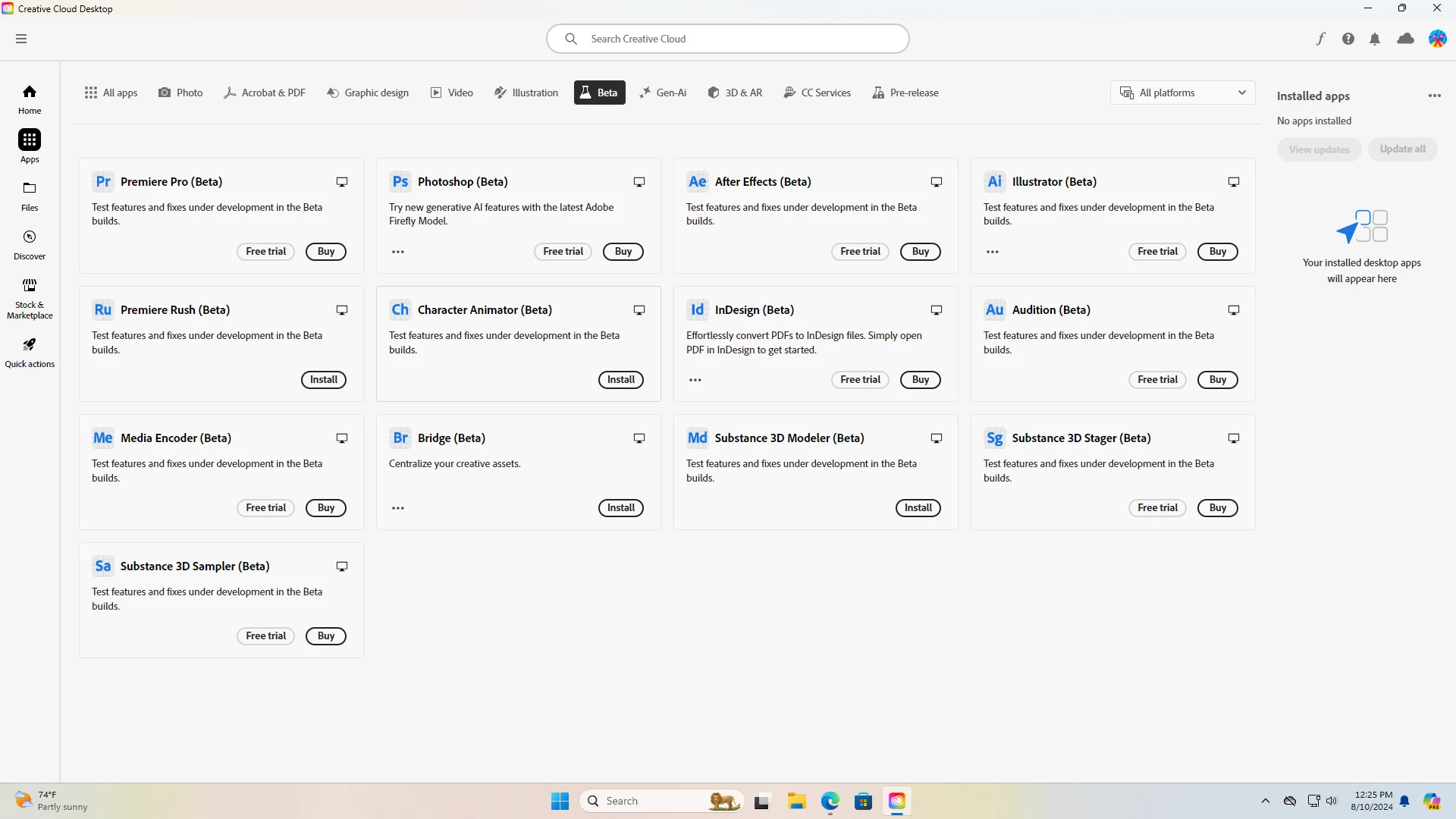Open Quick actions rocket icon

pyautogui.click(x=30, y=352)
